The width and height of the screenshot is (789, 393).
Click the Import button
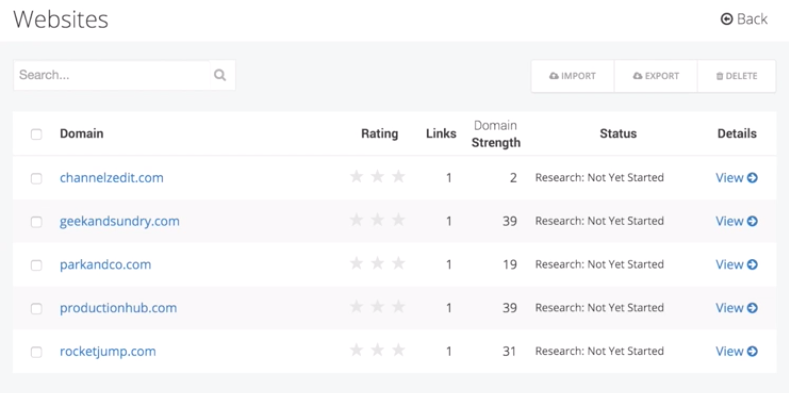(x=573, y=76)
